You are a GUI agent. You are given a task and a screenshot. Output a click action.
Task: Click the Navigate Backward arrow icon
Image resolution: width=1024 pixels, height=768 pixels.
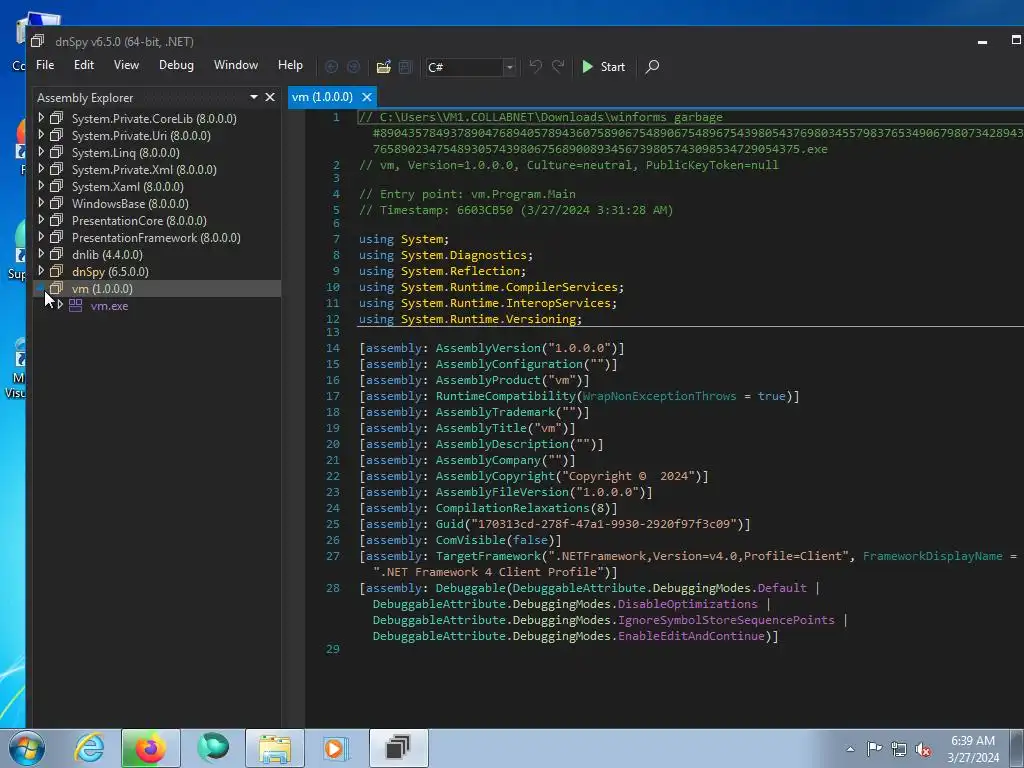point(331,67)
